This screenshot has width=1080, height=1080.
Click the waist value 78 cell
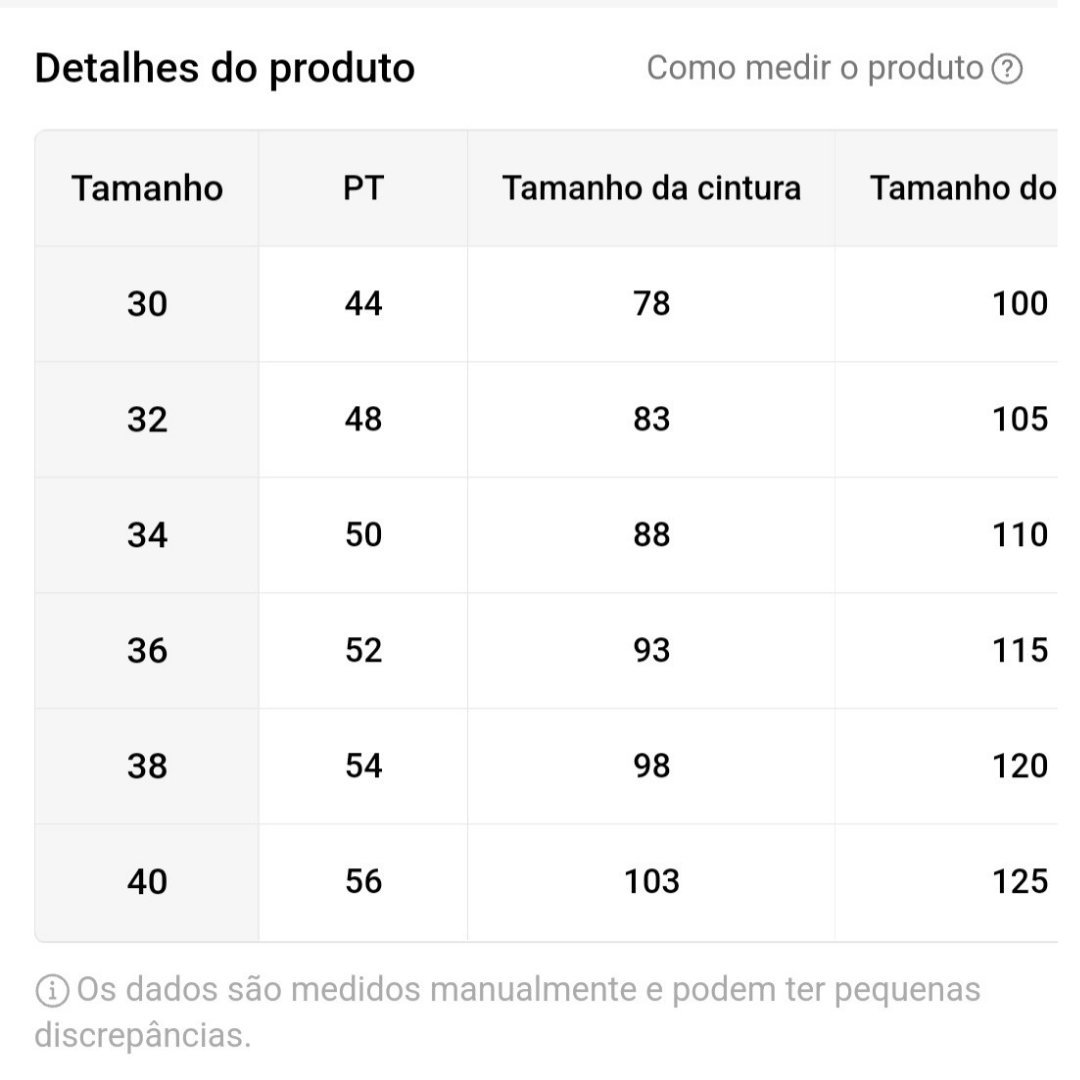pyautogui.click(x=651, y=304)
